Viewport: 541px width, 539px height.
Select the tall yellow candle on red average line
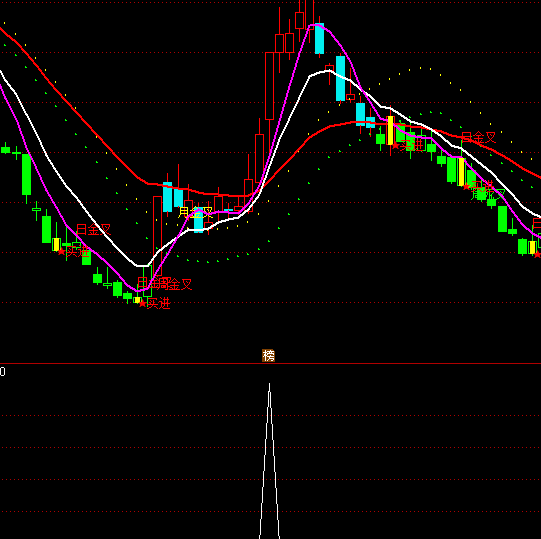pos(391,130)
